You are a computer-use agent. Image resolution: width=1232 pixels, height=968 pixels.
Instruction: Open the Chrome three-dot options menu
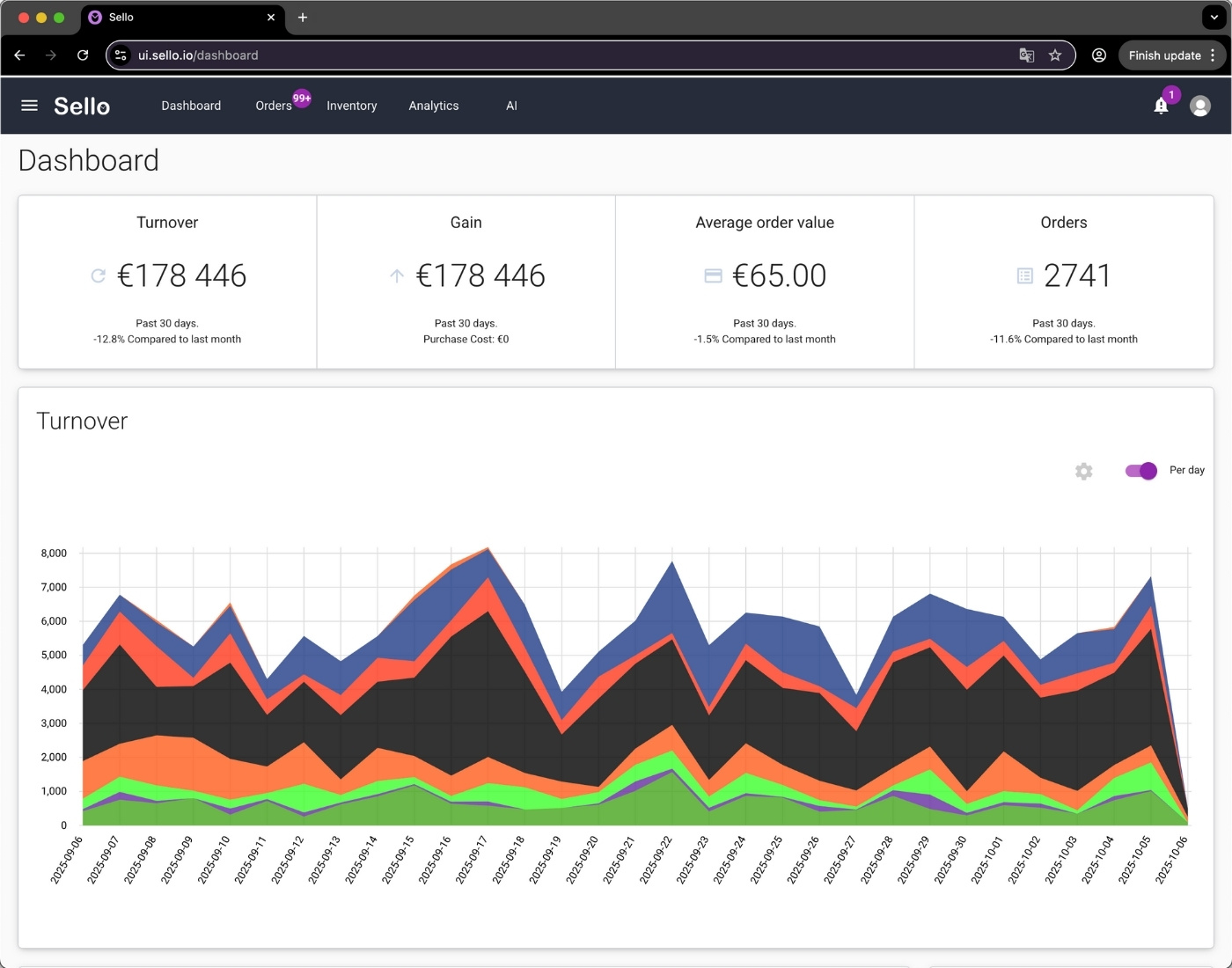pos(1211,55)
